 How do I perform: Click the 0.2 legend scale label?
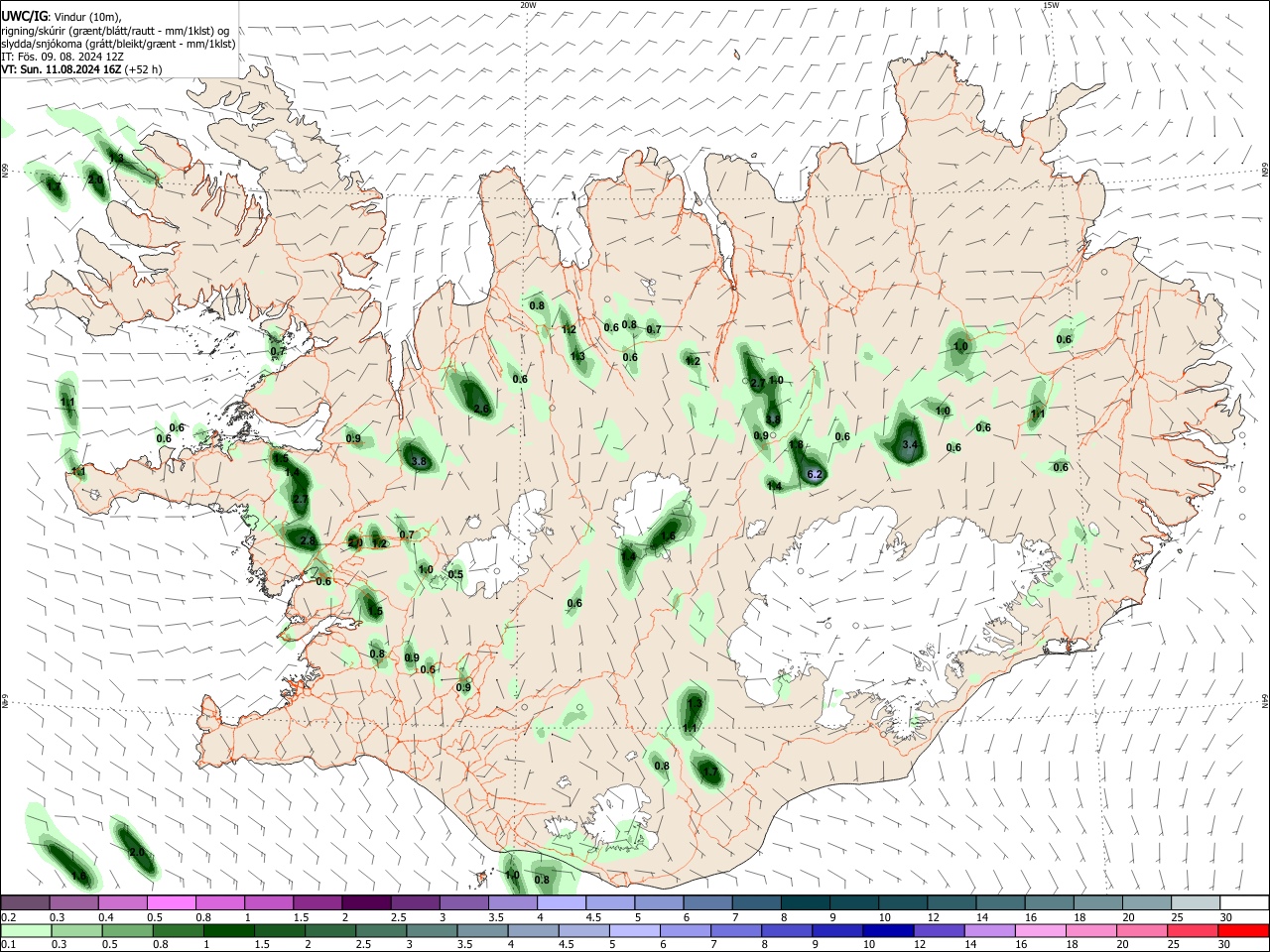pyautogui.click(x=8, y=917)
